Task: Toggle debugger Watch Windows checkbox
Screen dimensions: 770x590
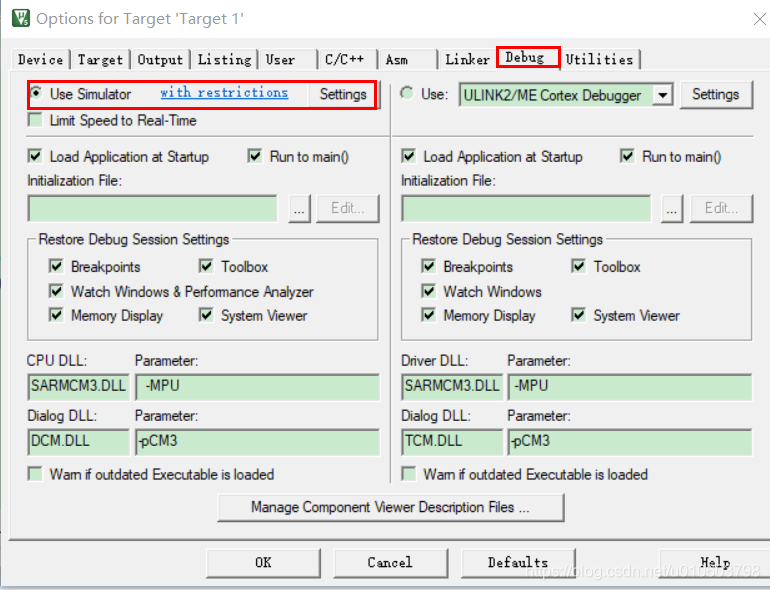Action: [429, 291]
